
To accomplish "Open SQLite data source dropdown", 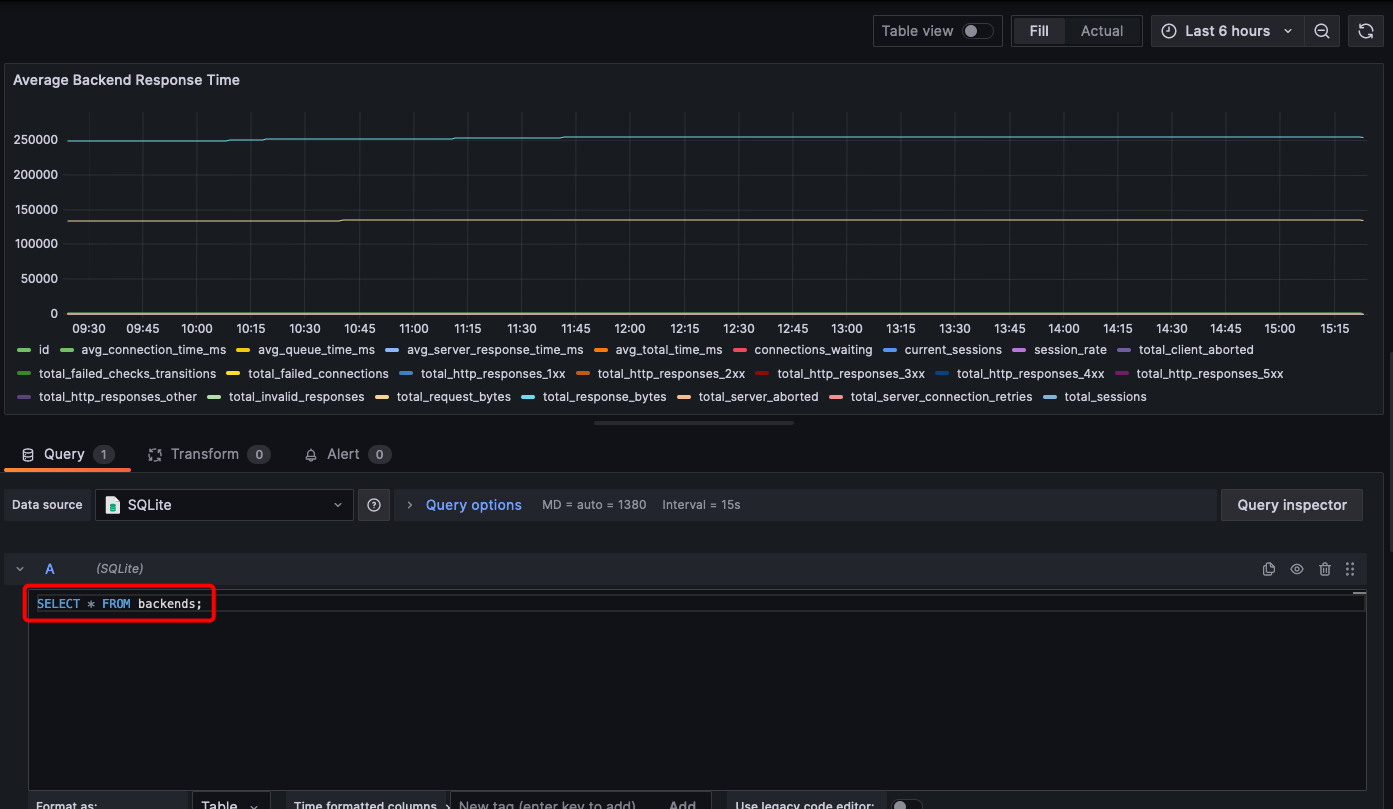I will (224, 505).
